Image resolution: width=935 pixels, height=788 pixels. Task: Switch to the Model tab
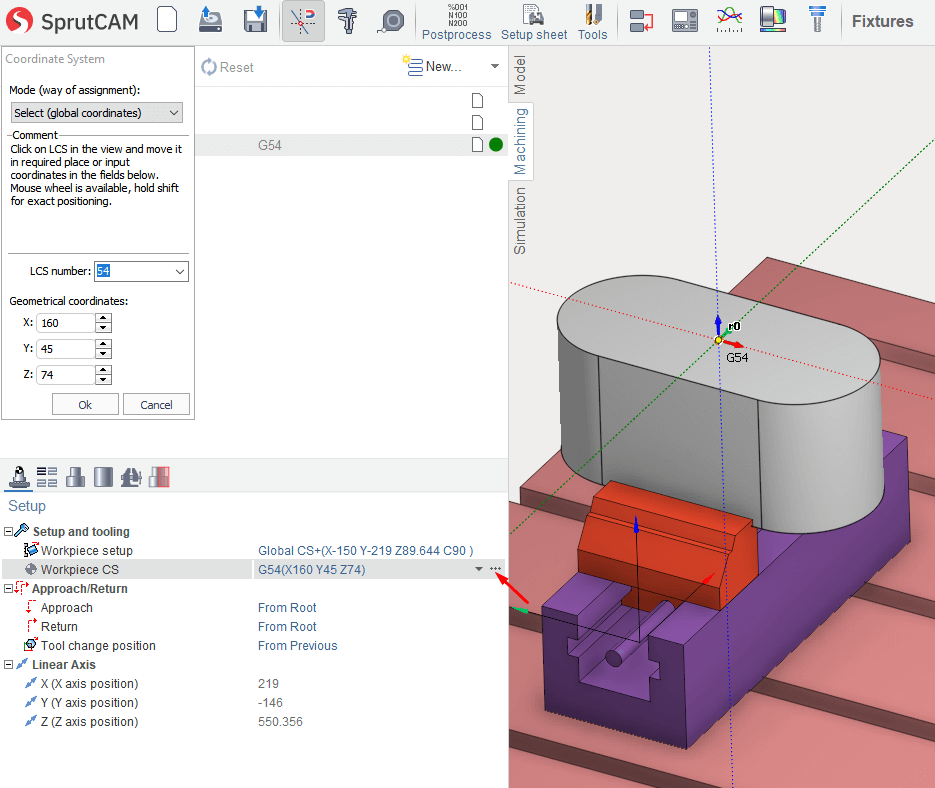pyautogui.click(x=520, y=75)
